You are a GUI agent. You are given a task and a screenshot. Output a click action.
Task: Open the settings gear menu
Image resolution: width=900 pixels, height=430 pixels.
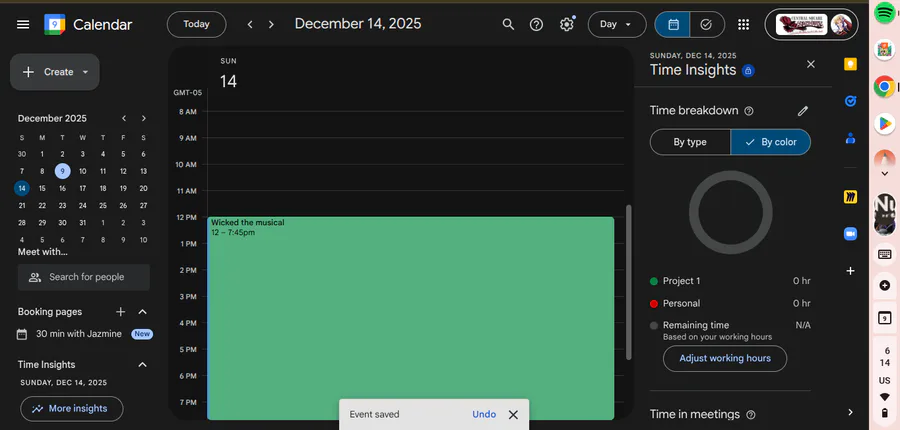click(567, 24)
